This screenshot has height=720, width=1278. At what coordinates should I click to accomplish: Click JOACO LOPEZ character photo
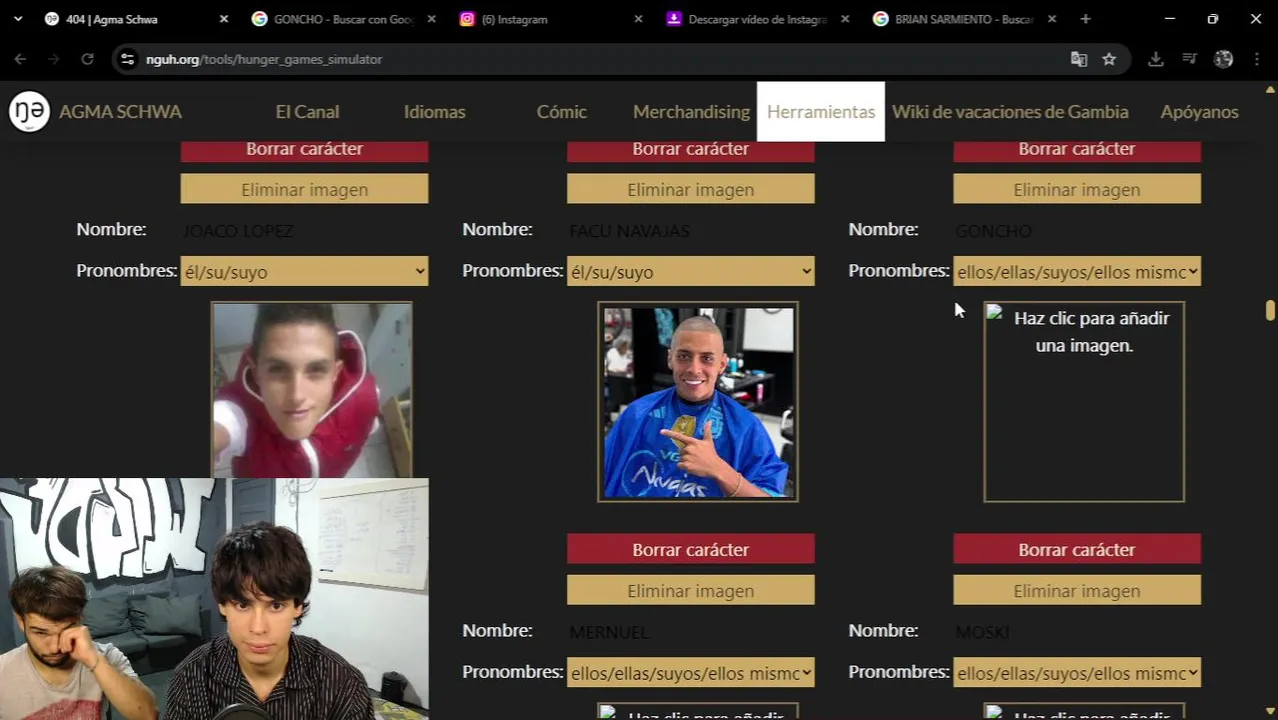[x=312, y=390]
